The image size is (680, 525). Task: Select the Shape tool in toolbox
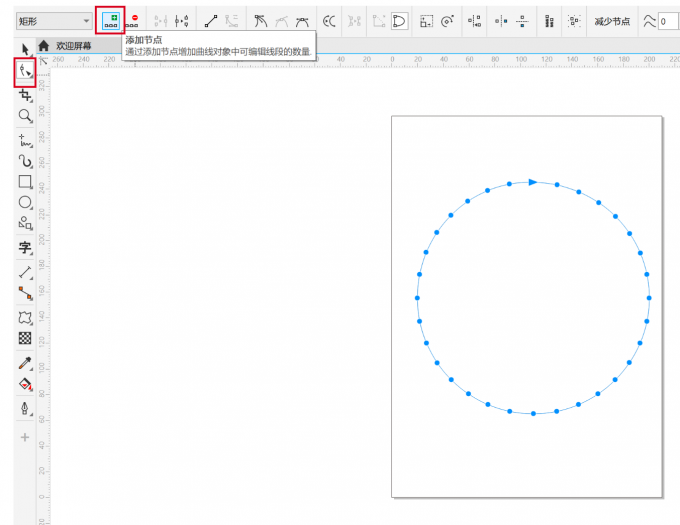[x=25, y=70]
